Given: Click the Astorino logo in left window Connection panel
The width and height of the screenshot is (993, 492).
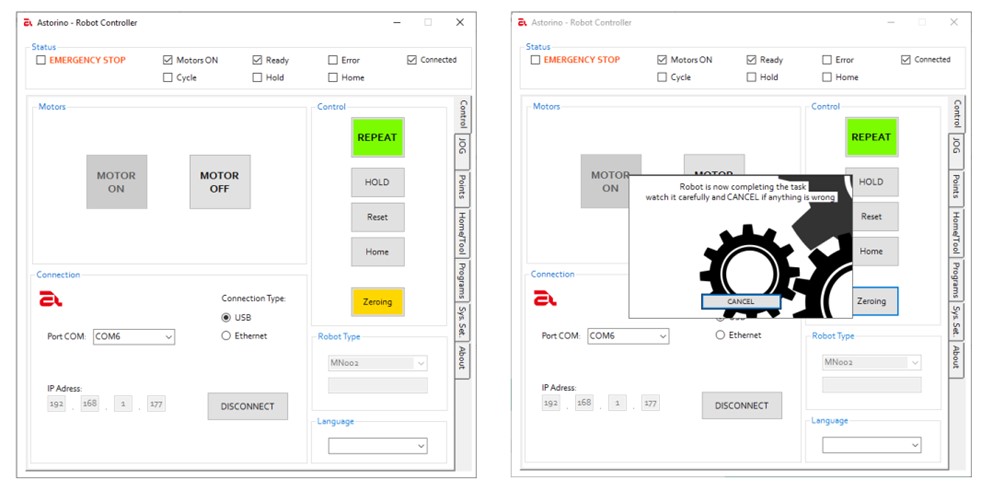Looking at the screenshot, I should tap(51, 299).
